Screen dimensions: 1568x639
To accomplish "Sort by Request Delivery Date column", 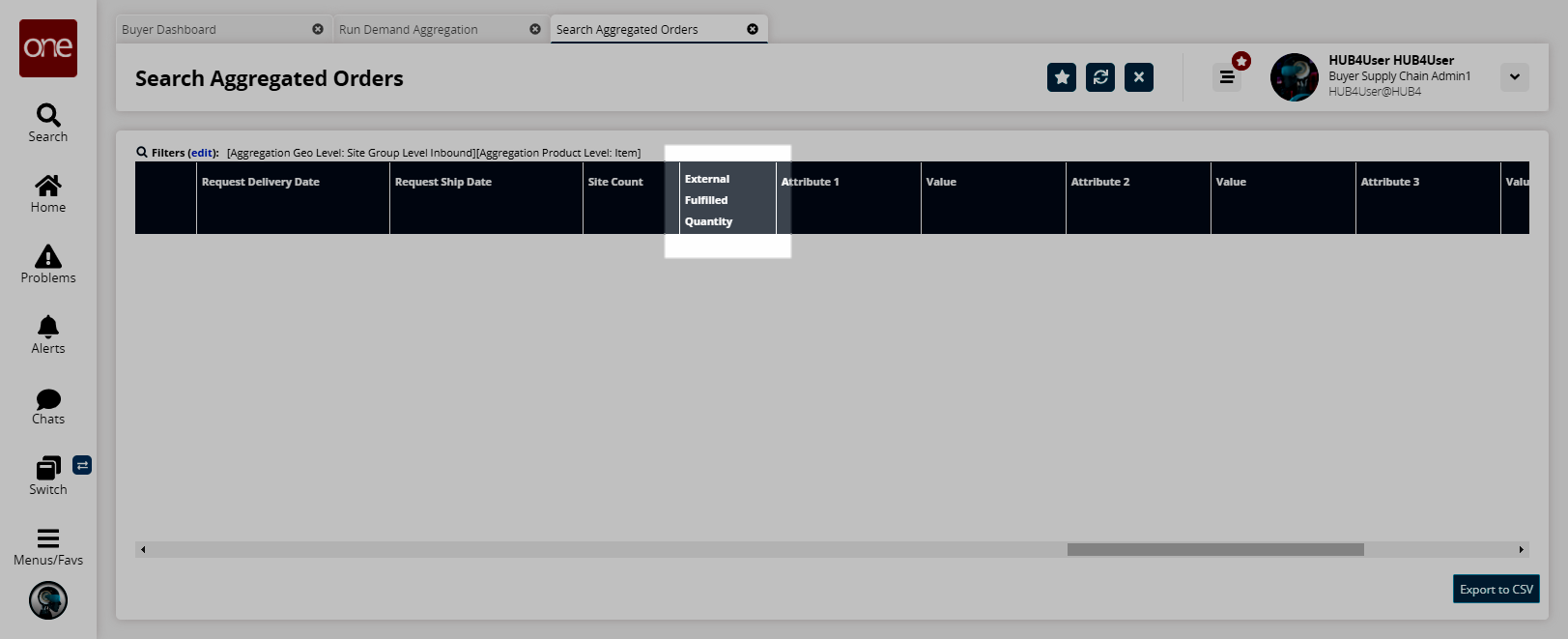I will (x=293, y=197).
